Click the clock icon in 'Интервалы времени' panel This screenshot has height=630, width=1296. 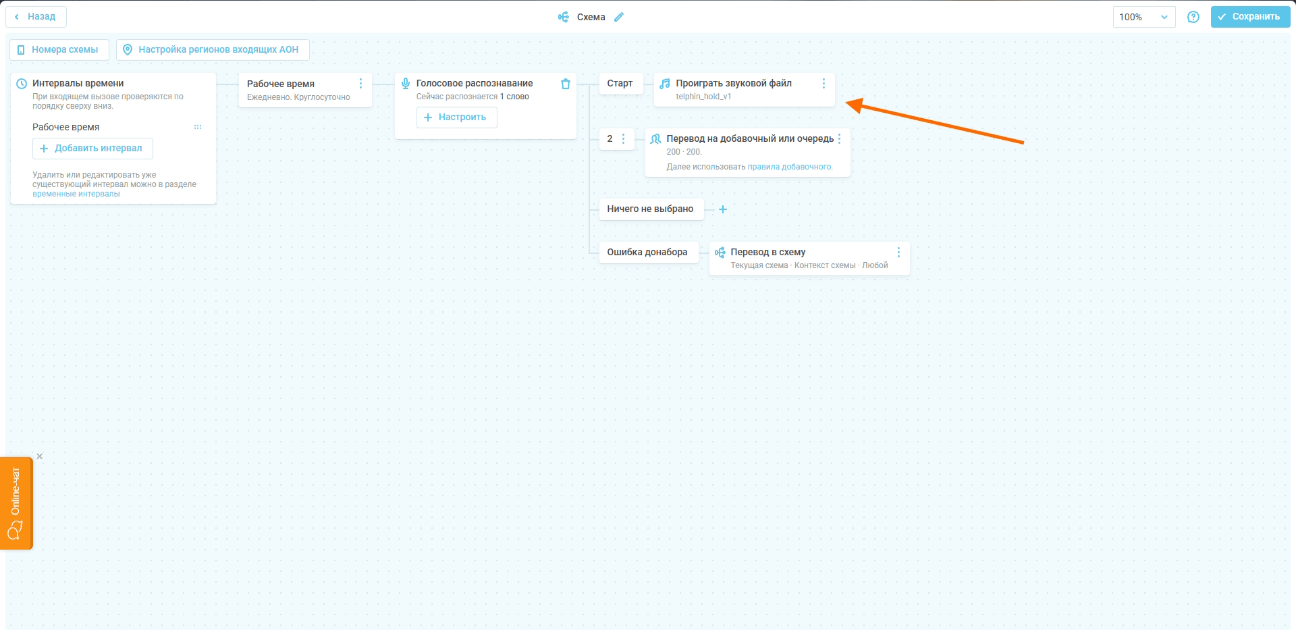click(22, 84)
